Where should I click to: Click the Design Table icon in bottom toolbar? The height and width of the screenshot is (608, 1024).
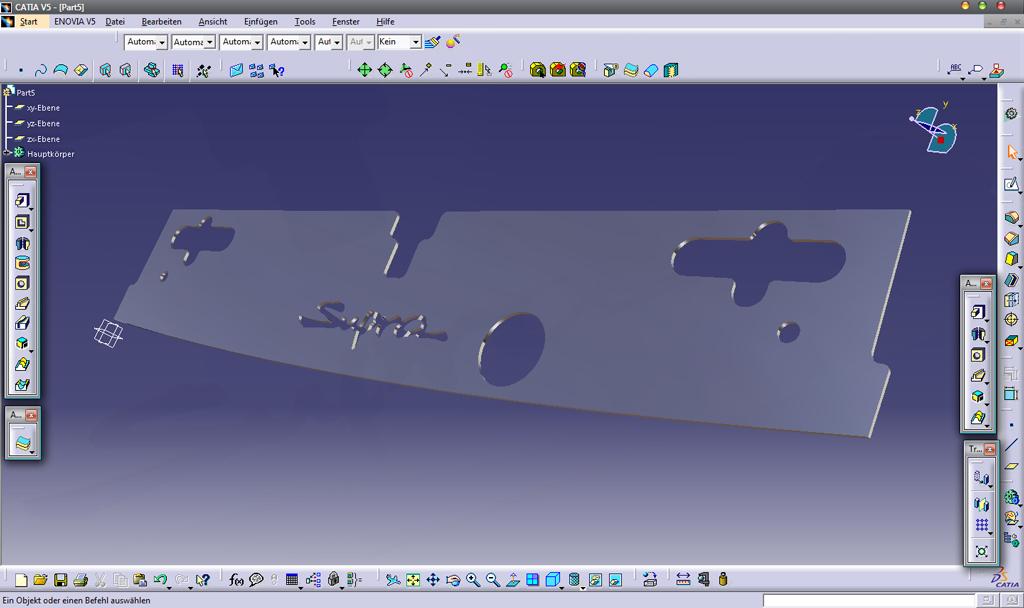292,579
